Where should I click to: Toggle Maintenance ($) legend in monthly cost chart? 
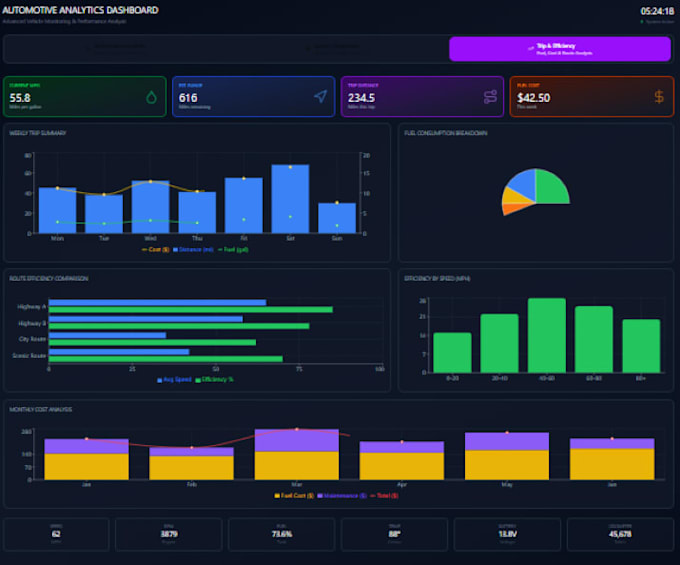pyautogui.click(x=342, y=496)
